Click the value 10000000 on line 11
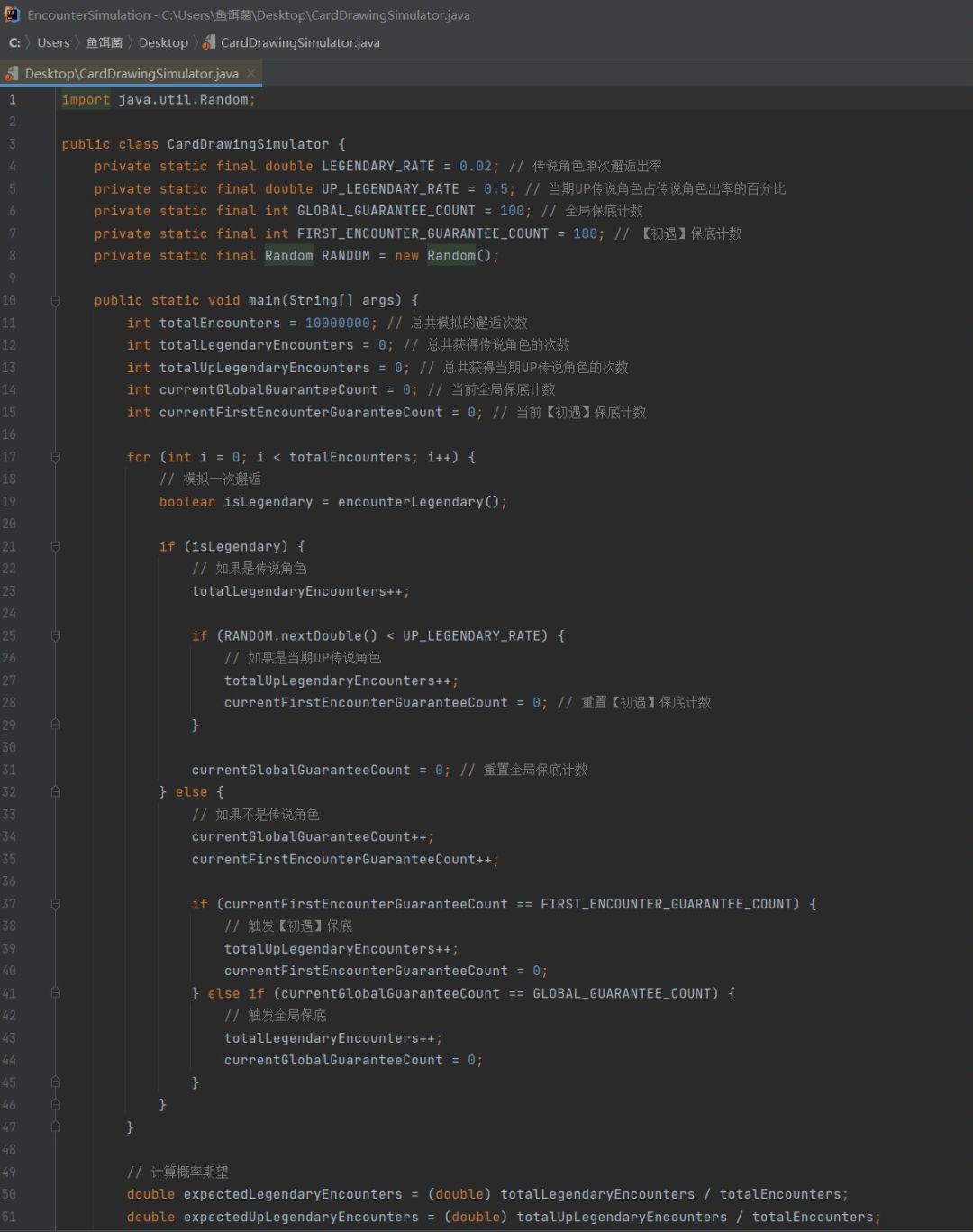Viewport: 973px width, 1232px height. click(338, 323)
